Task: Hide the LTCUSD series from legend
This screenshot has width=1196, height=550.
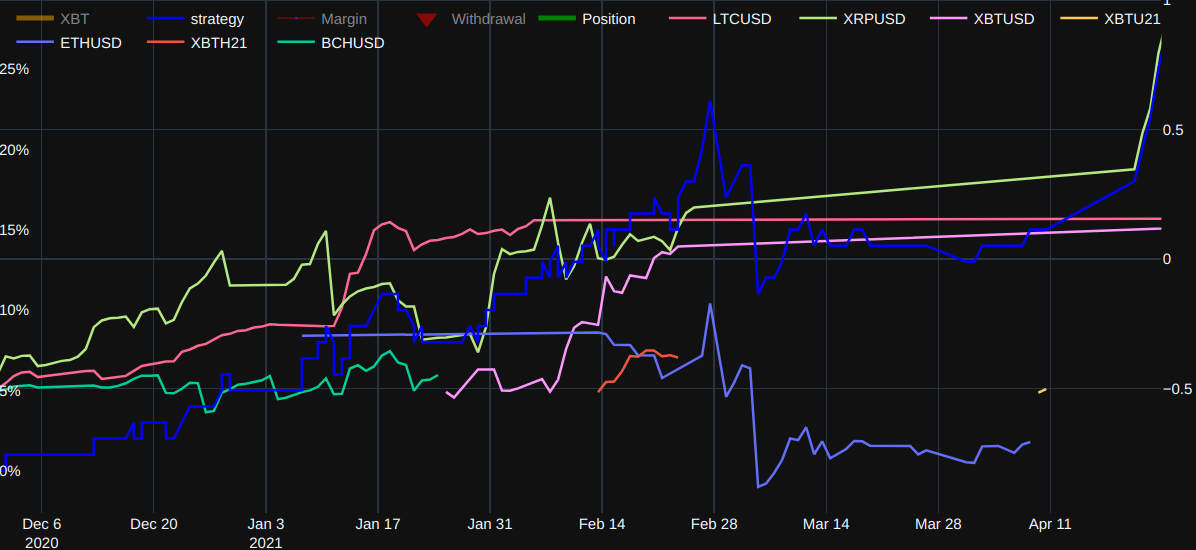Action: (x=742, y=19)
